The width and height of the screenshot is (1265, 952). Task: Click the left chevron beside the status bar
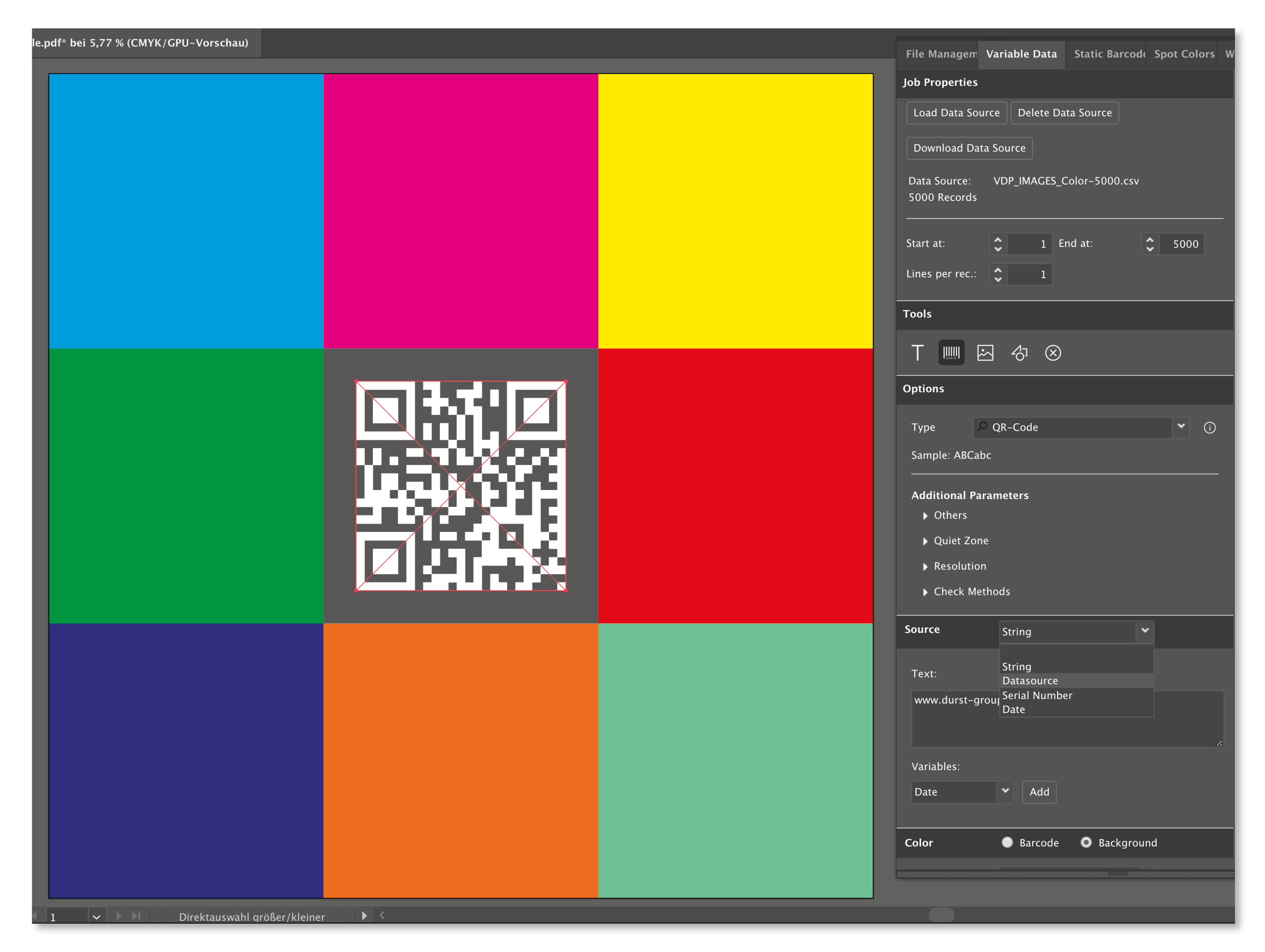[x=382, y=915]
